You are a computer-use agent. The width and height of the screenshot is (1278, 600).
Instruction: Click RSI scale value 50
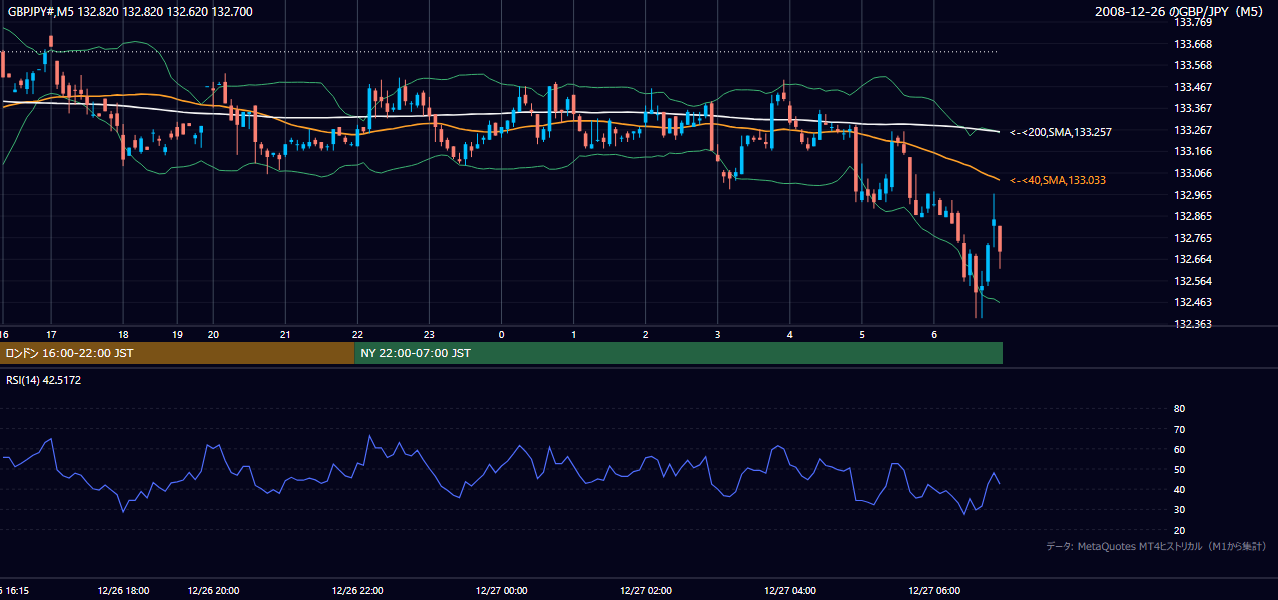1179,469
